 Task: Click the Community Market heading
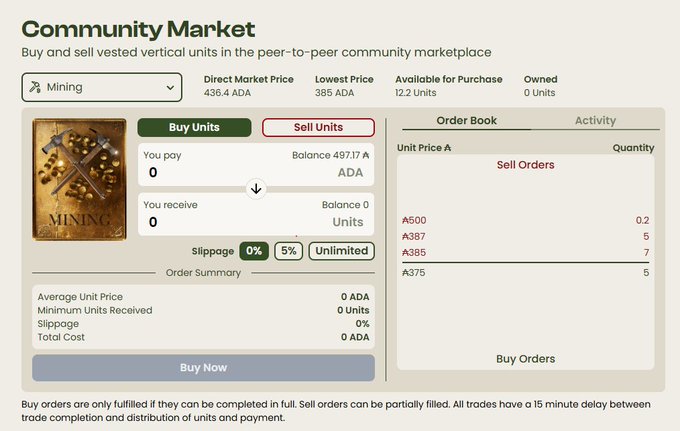coord(138,29)
